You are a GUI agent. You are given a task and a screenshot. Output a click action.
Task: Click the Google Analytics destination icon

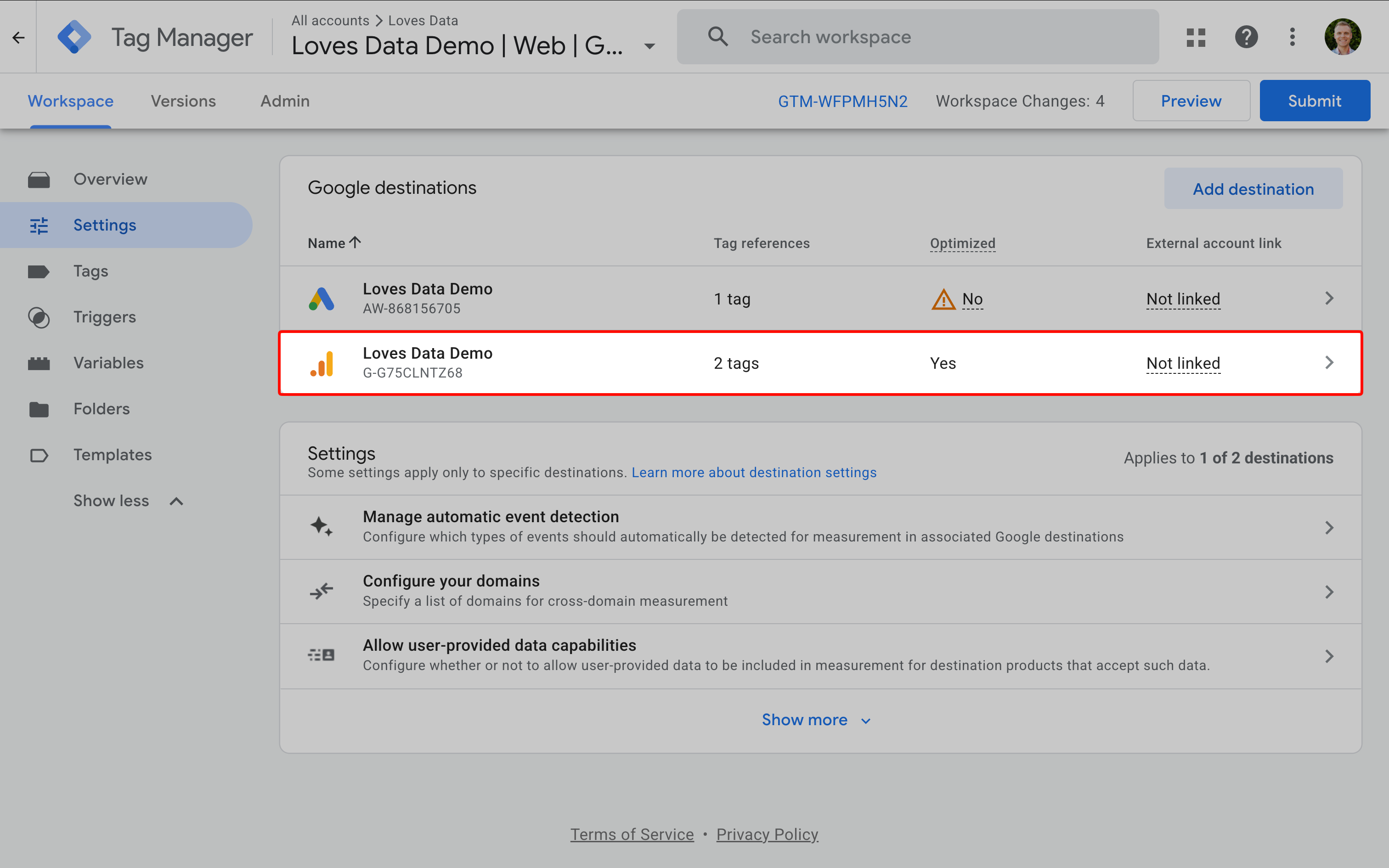pyautogui.click(x=322, y=363)
